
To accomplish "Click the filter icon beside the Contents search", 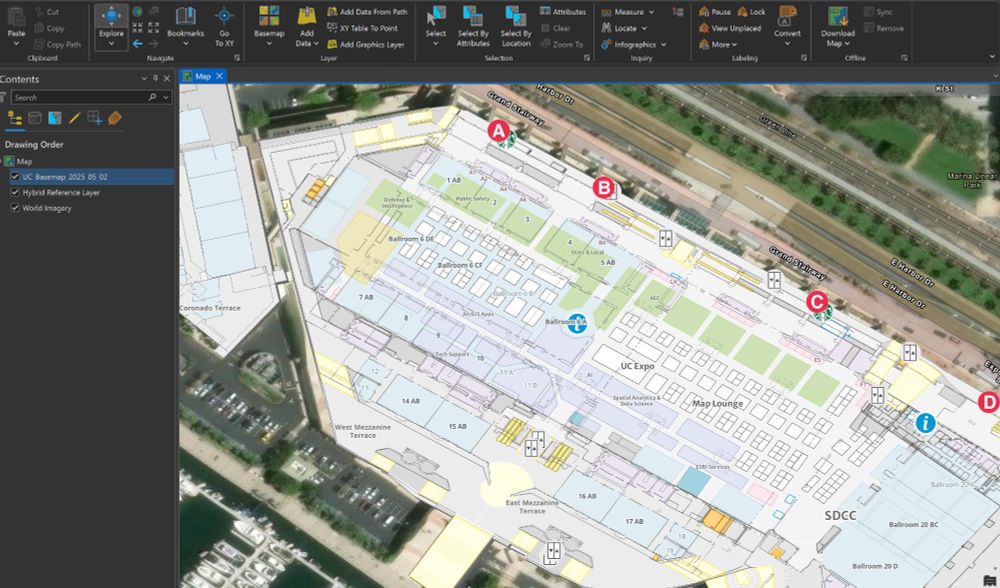I will [3, 98].
